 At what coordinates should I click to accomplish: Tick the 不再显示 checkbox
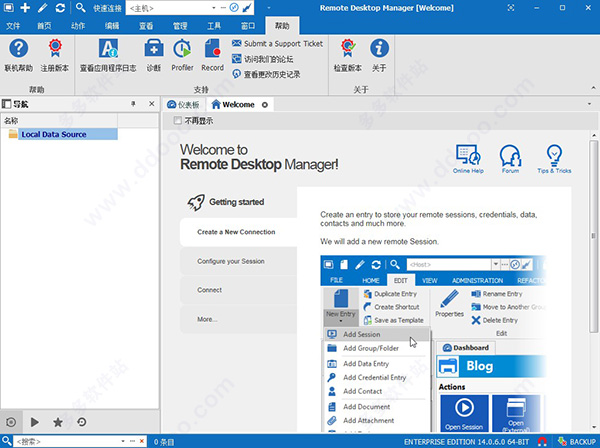177,121
